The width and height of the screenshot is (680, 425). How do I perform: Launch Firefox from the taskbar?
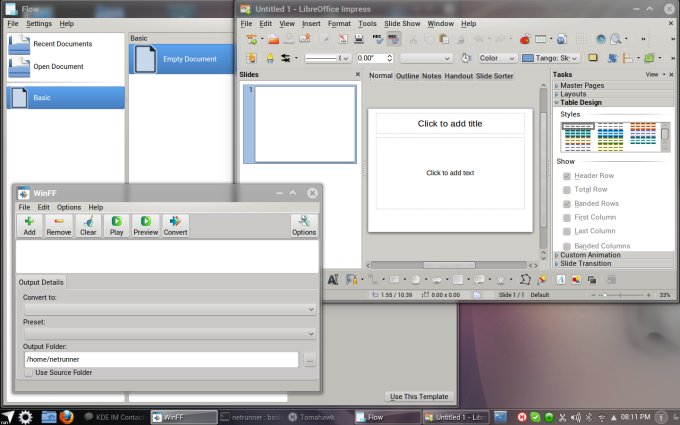point(66,416)
